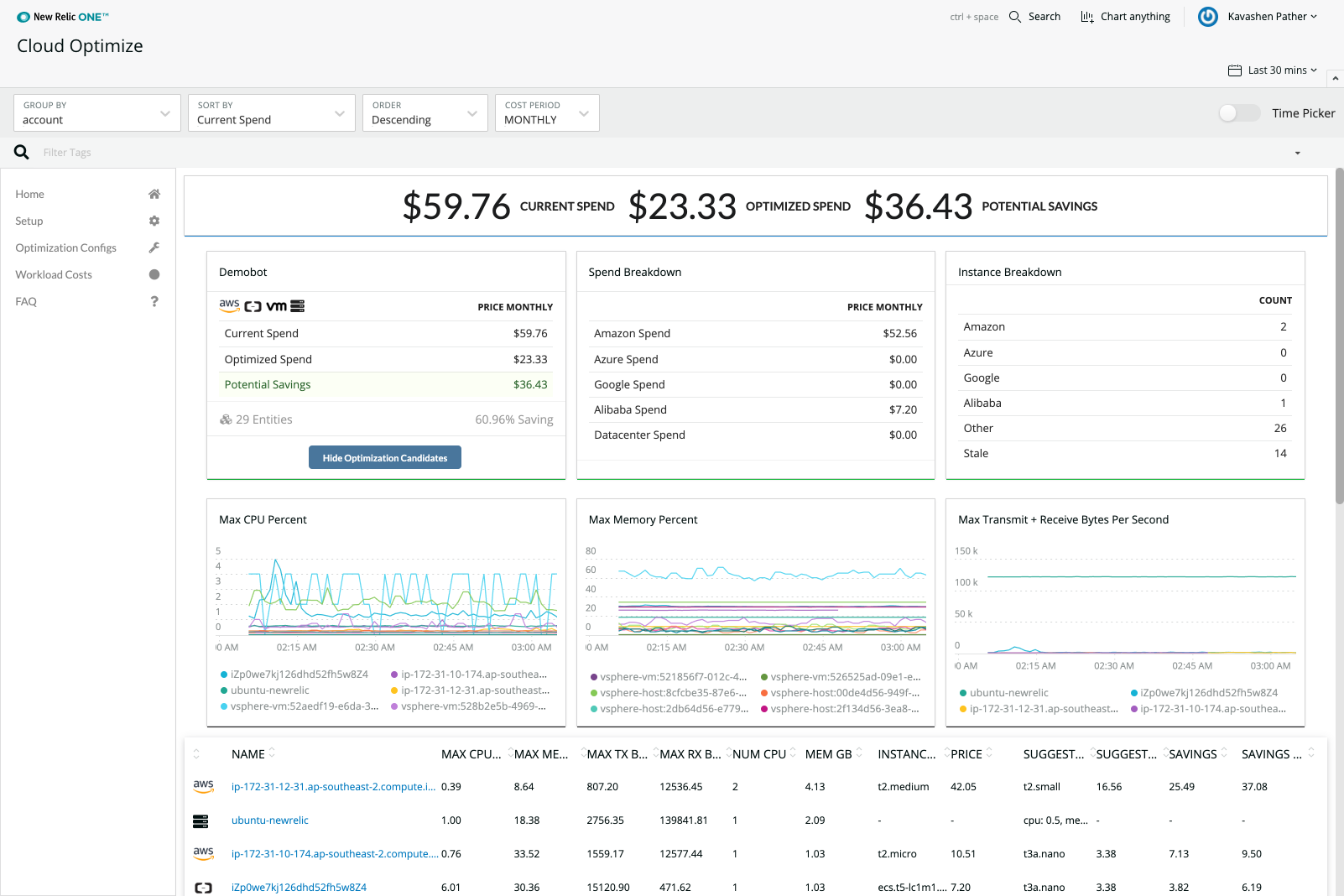1344x896 pixels.
Task: Click the Setup gear icon
Action: [x=154, y=221]
